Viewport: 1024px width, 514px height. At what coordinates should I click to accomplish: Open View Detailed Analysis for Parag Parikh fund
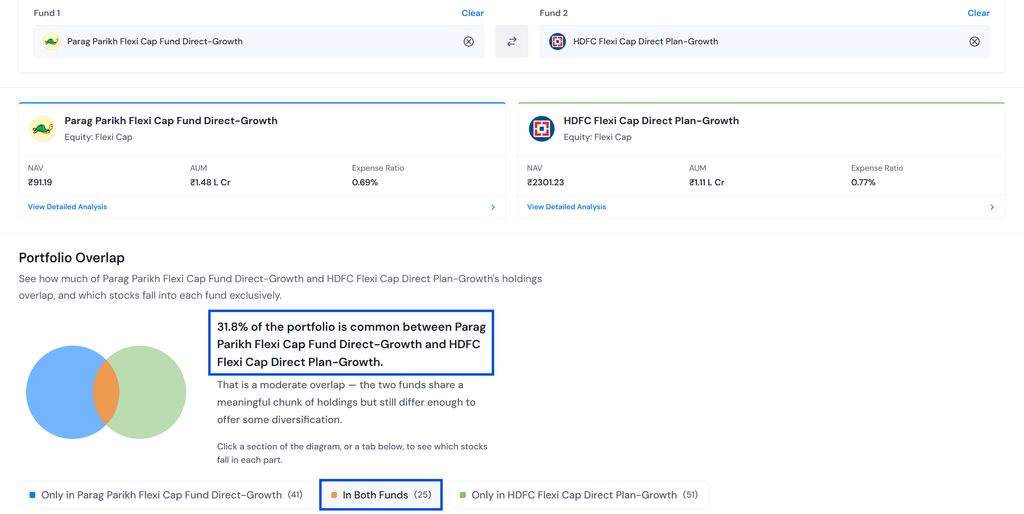(x=67, y=206)
